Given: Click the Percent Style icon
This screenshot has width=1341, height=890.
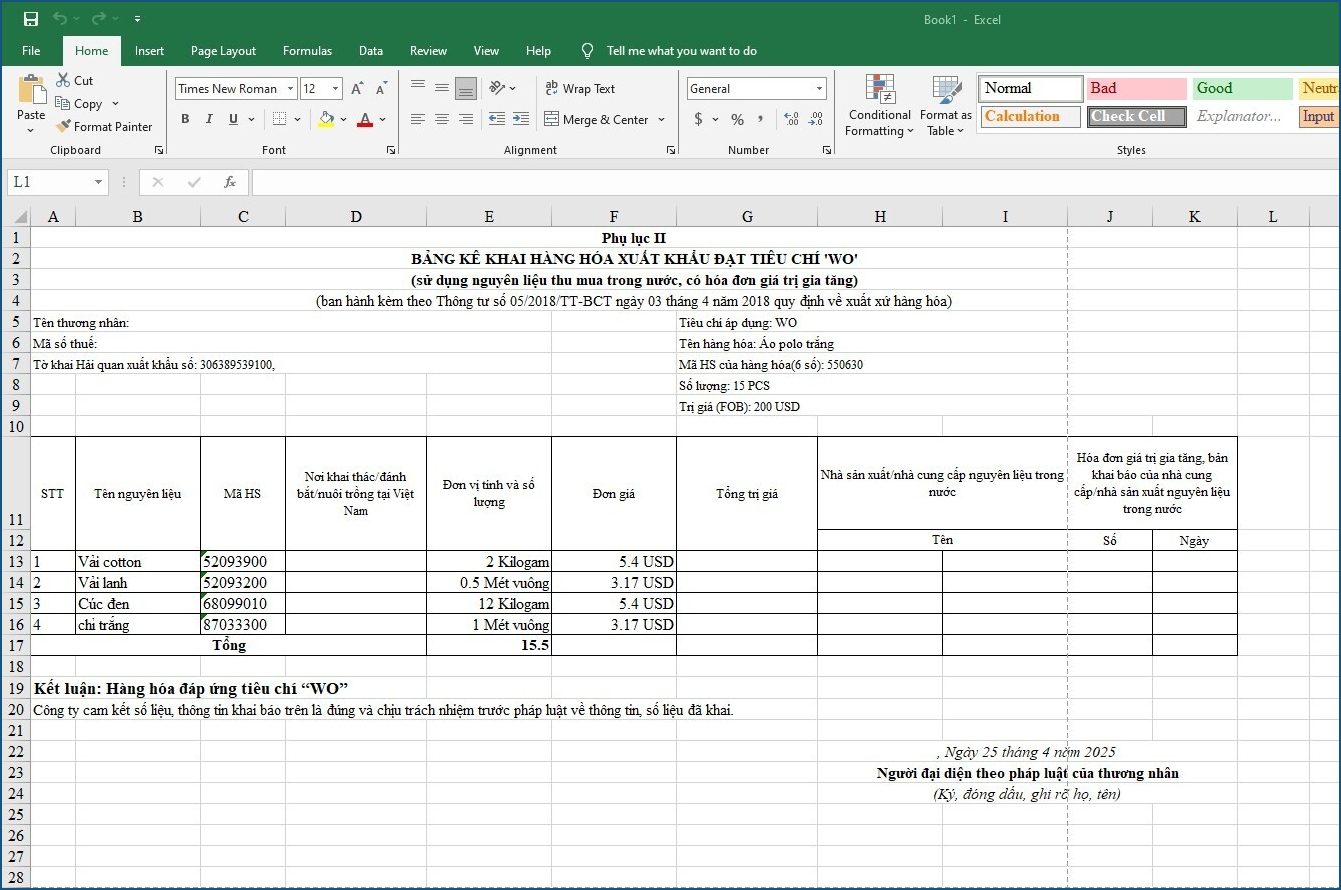Looking at the screenshot, I should click(737, 119).
